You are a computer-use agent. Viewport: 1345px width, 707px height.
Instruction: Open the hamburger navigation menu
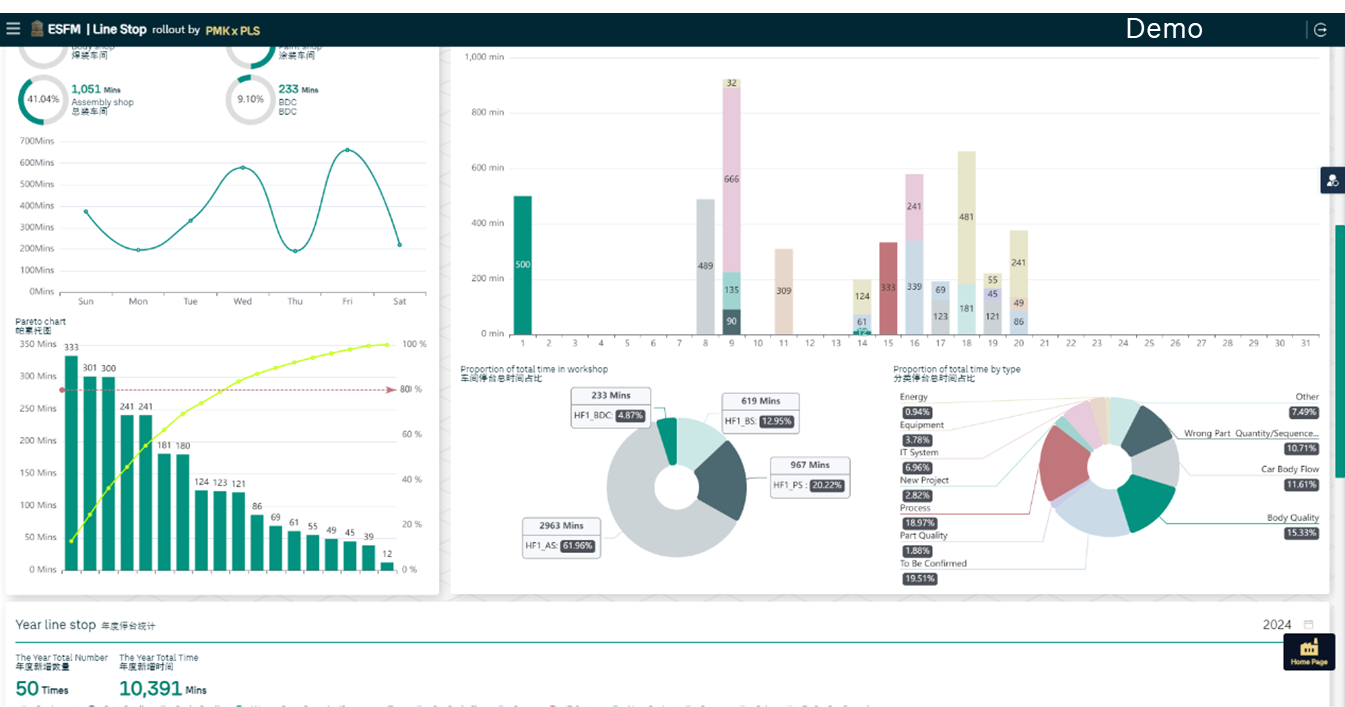point(13,29)
